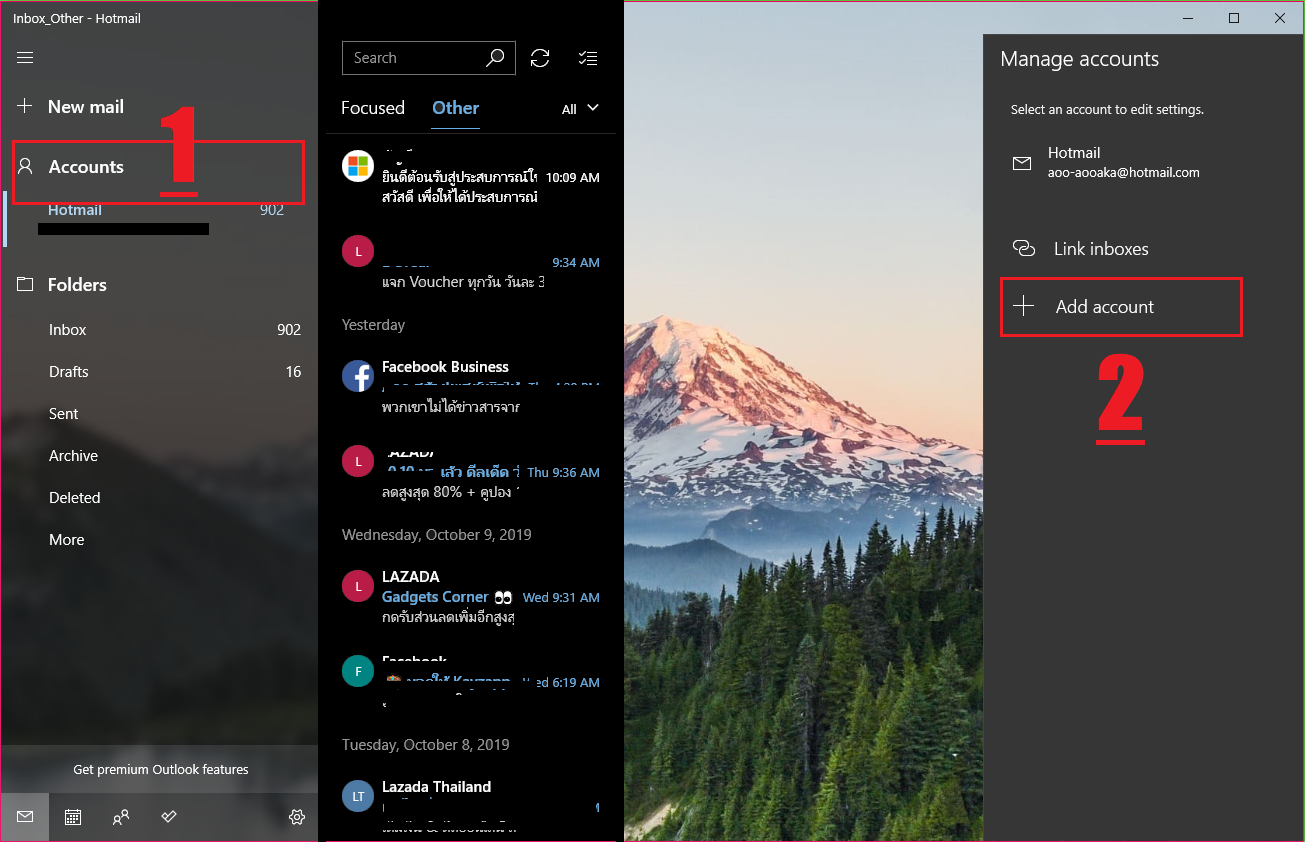Click the Accounts person icon
This screenshot has width=1305, height=842.
pyautogui.click(x=26, y=166)
